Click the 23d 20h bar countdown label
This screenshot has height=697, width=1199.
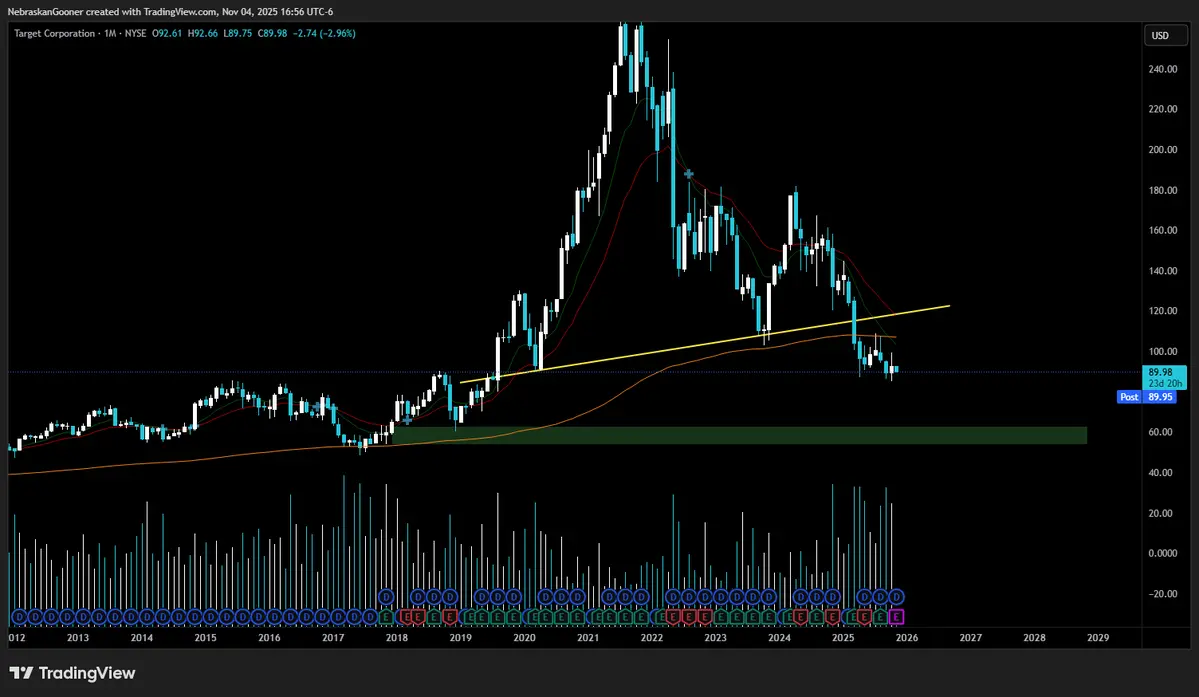coord(1165,383)
